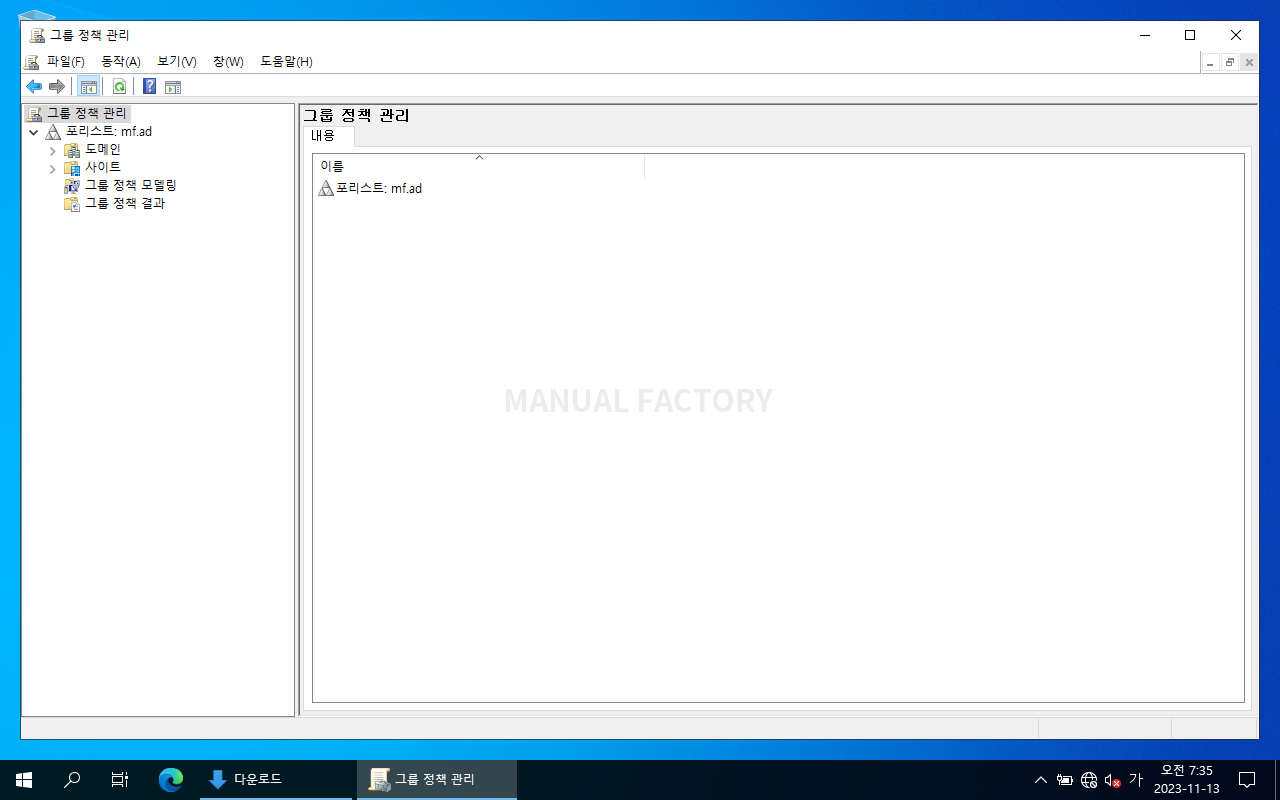
Task: Select 그룹 정책 결과 tree item
Action: (125, 204)
